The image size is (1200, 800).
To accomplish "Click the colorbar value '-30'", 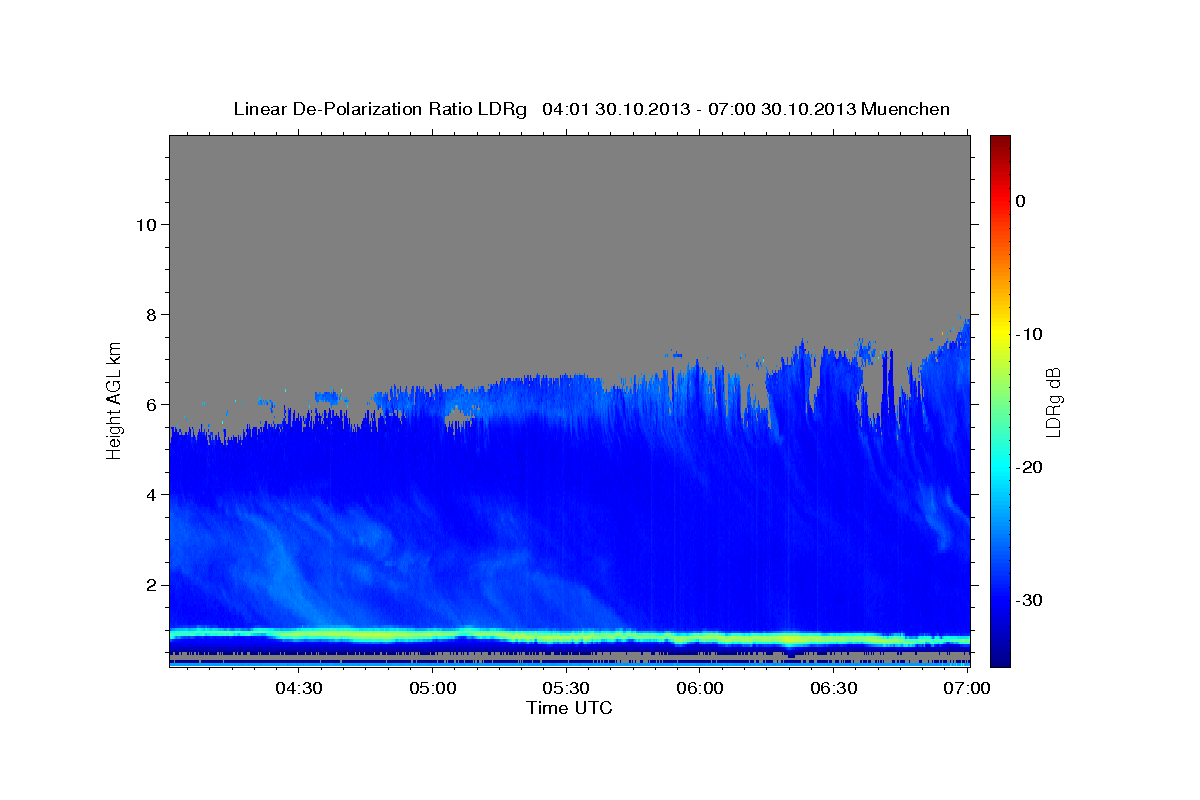I will [x=1029, y=600].
